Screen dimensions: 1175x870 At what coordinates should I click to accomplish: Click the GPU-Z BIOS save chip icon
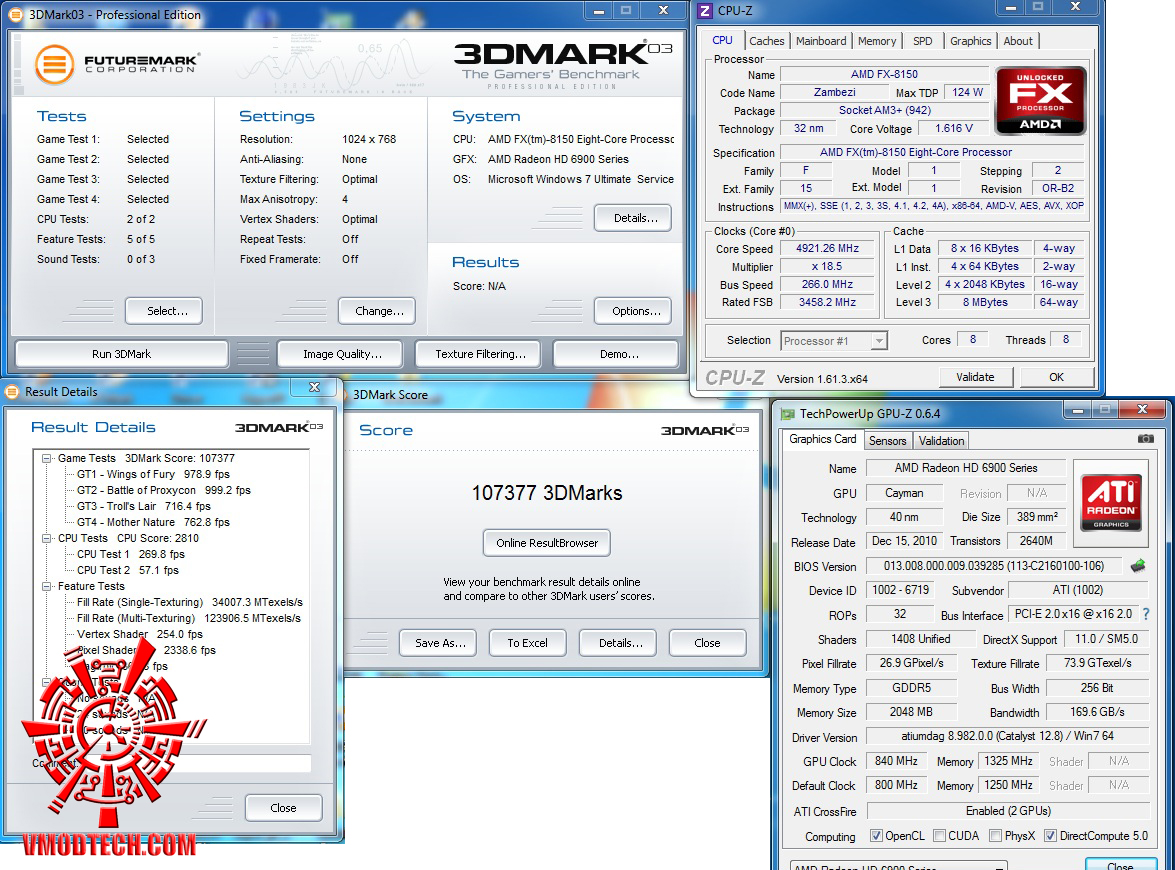(1138, 566)
